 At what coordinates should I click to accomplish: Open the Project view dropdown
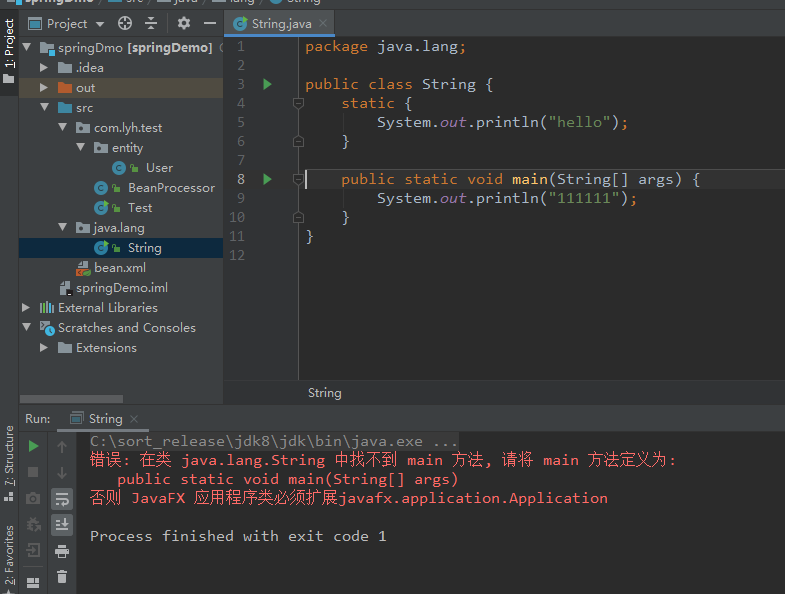[x=100, y=24]
